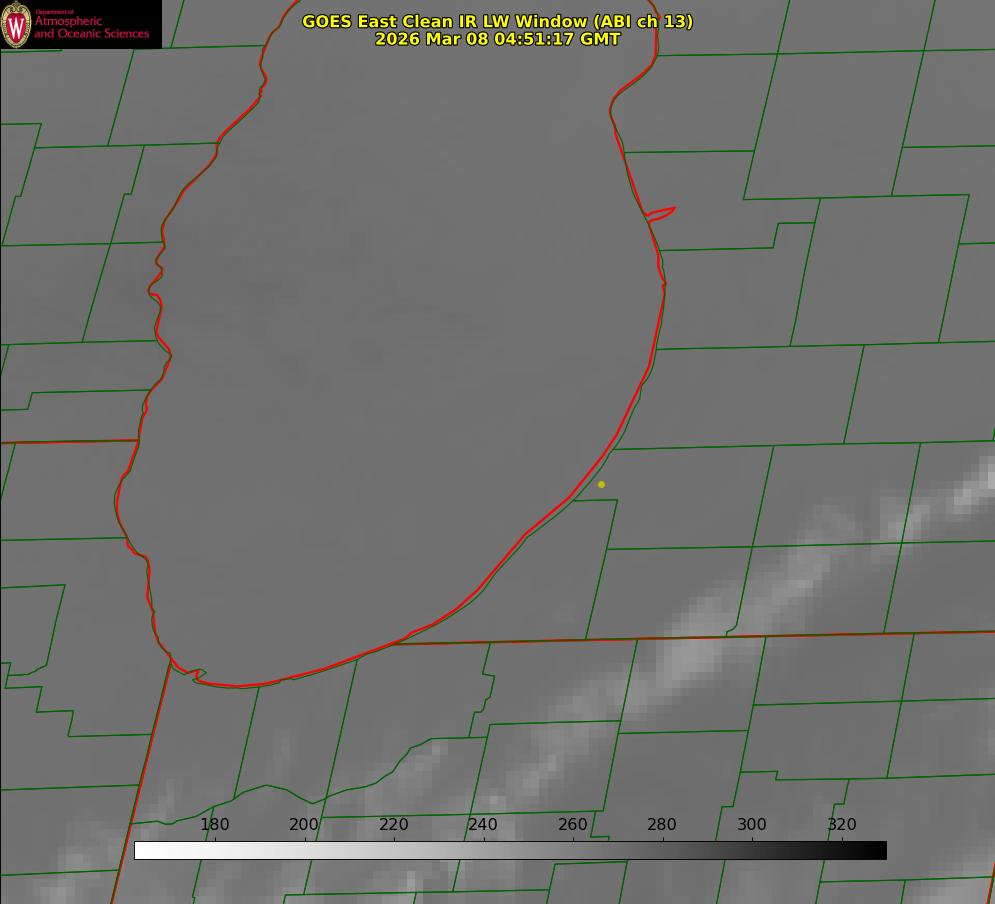
Task: Pick the 280 label on the colorbar
Action: coord(662,824)
